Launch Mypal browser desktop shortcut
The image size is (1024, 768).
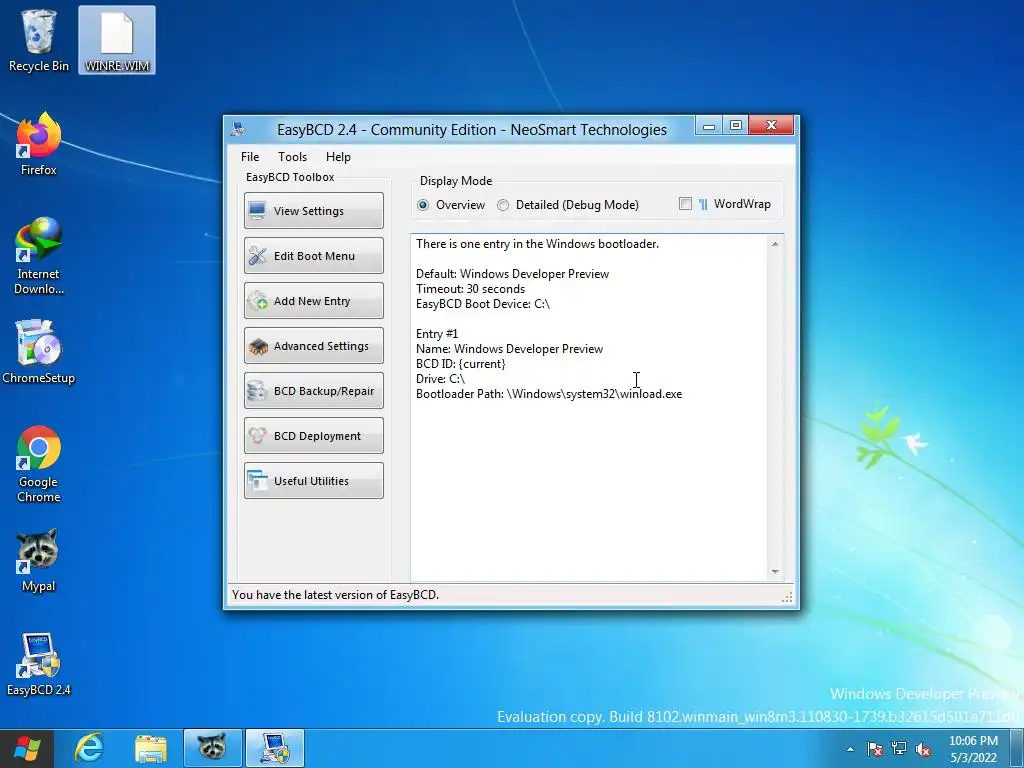[x=39, y=560]
